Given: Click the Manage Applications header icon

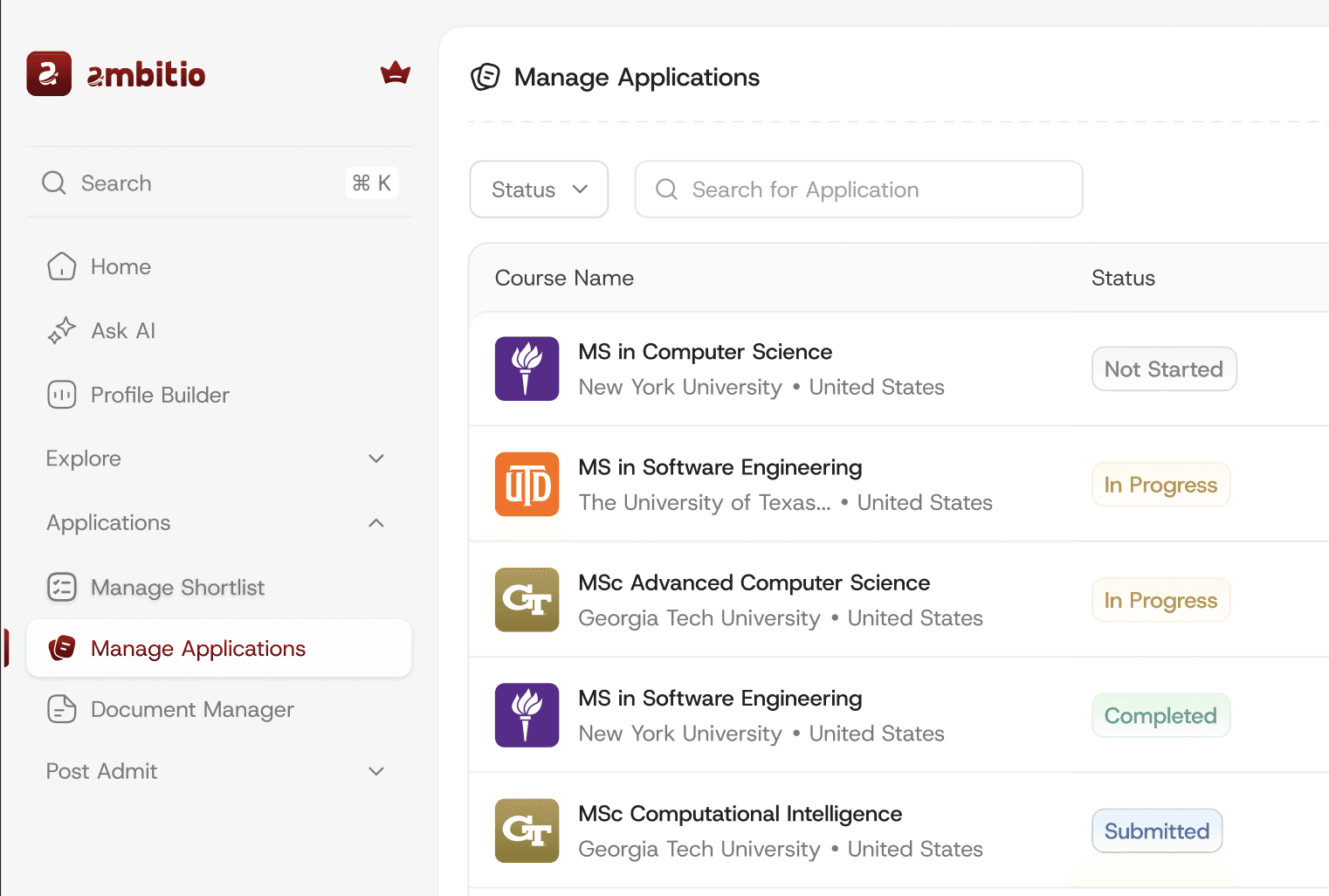Looking at the screenshot, I should pyautogui.click(x=485, y=77).
